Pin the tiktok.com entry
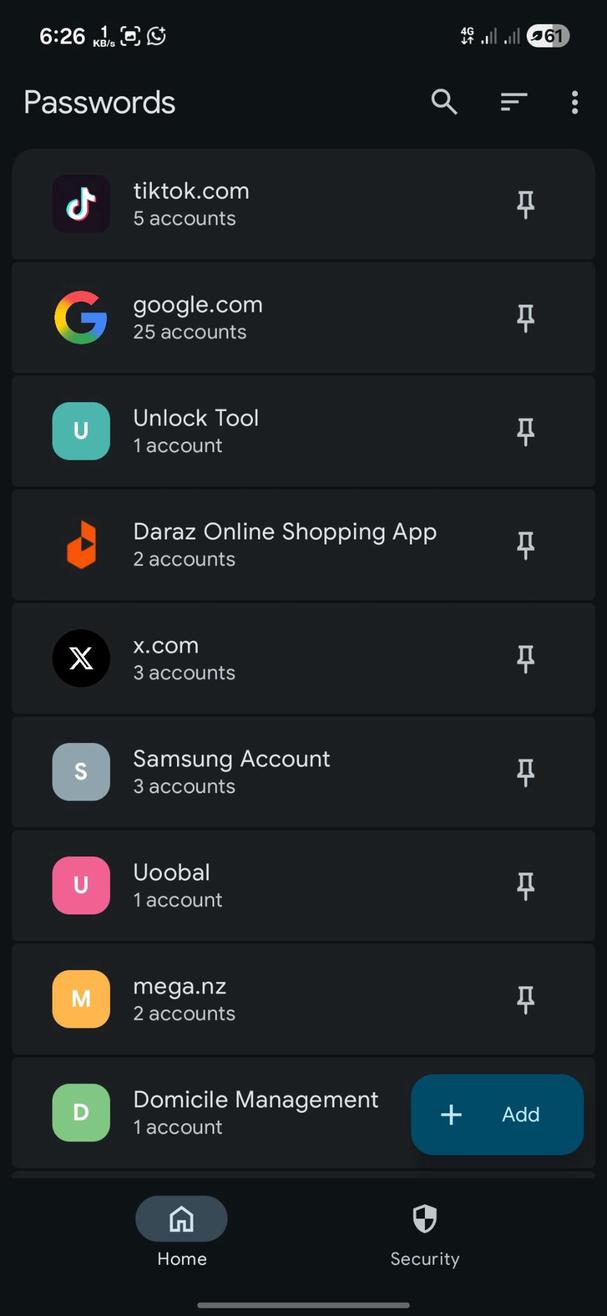The height and width of the screenshot is (1316, 607). click(x=525, y=205)
